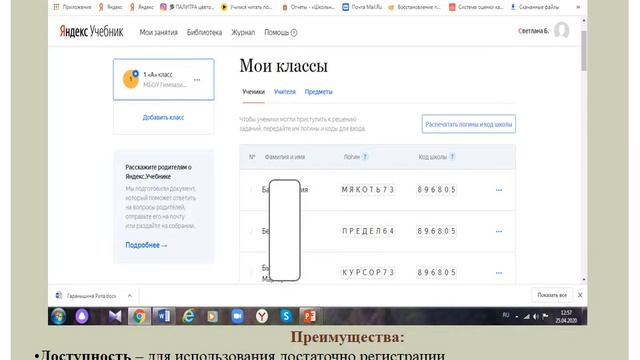This screenshot has width=640, height=360.
Task: Select the login ПРЕДЕЛ64
Action: (368, 231)
